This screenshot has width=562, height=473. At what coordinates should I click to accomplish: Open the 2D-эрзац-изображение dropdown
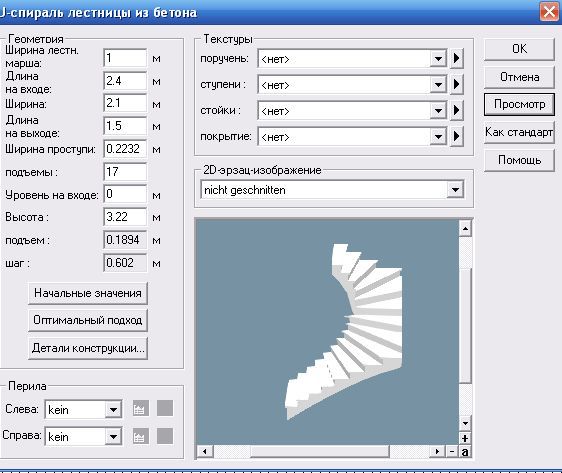[455, 190]
